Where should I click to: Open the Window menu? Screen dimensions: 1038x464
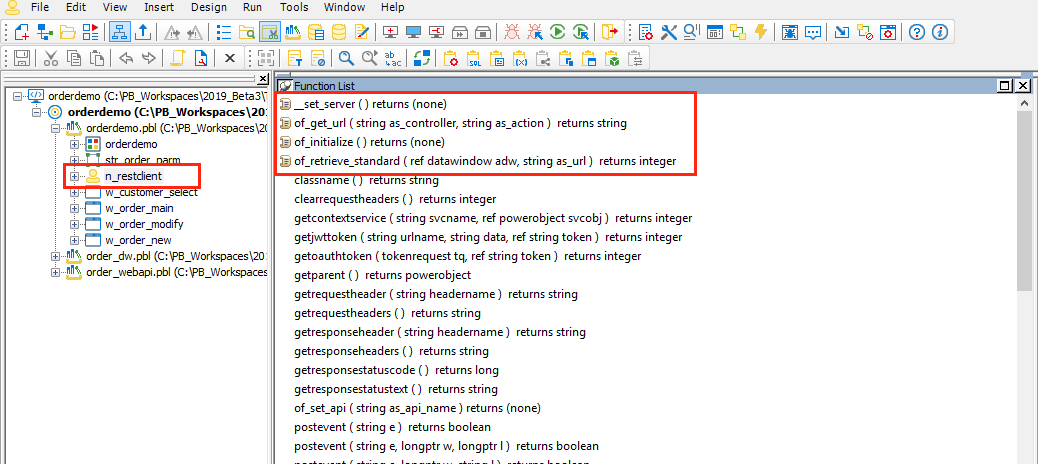tap(344, 7)
